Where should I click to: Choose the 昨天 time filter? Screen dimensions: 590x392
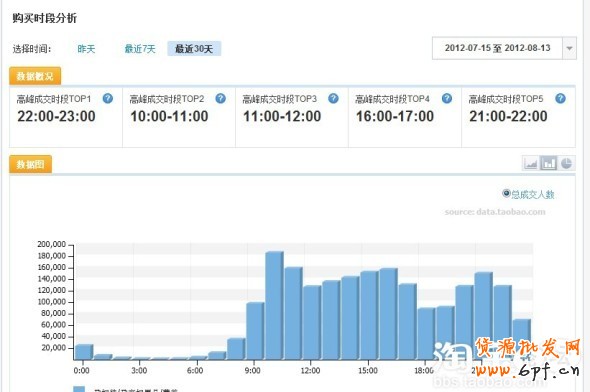[86, 49]
